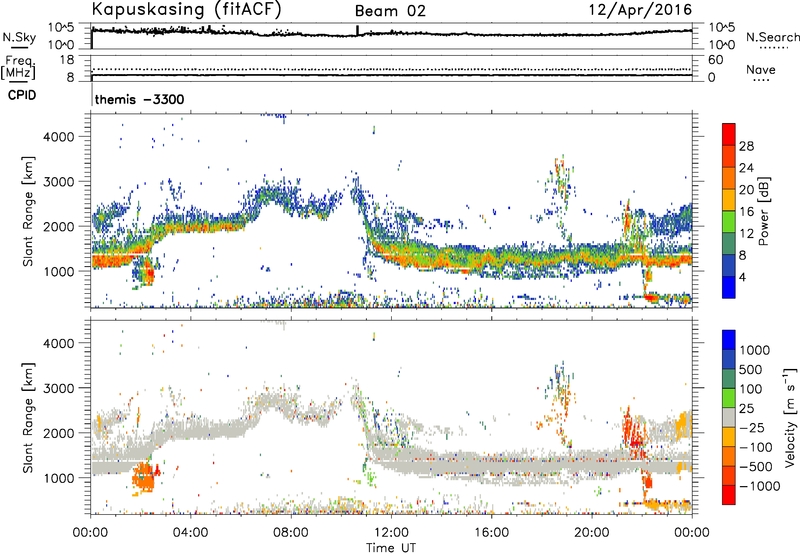
Task: Click the '-500' velocity colorbar value
Action: click(756, 466)
